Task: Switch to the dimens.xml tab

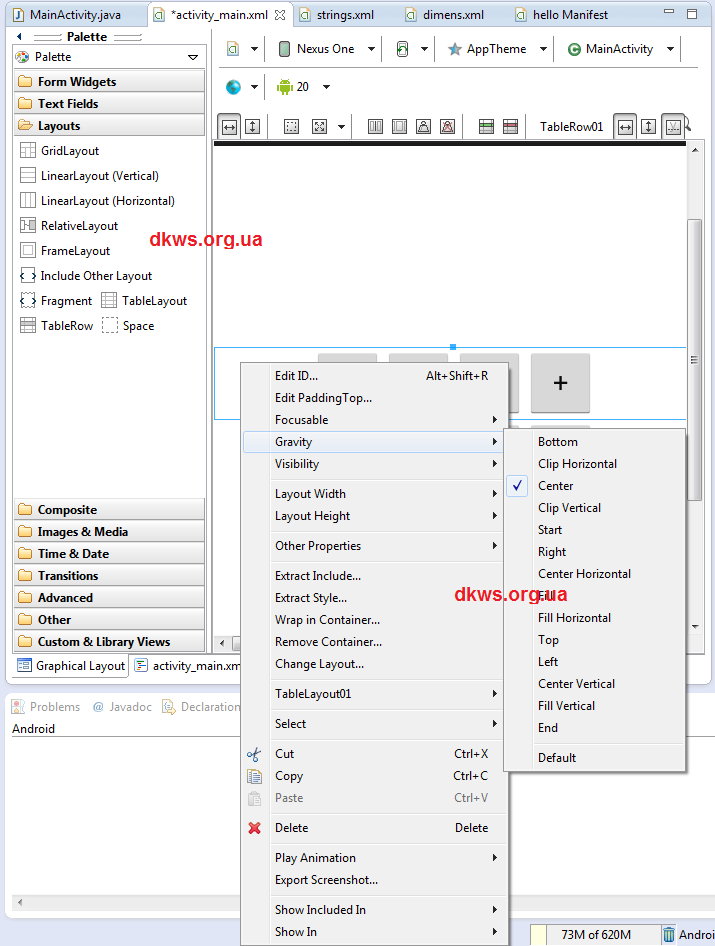Action: pyautogui.click(x=445, y=15)
